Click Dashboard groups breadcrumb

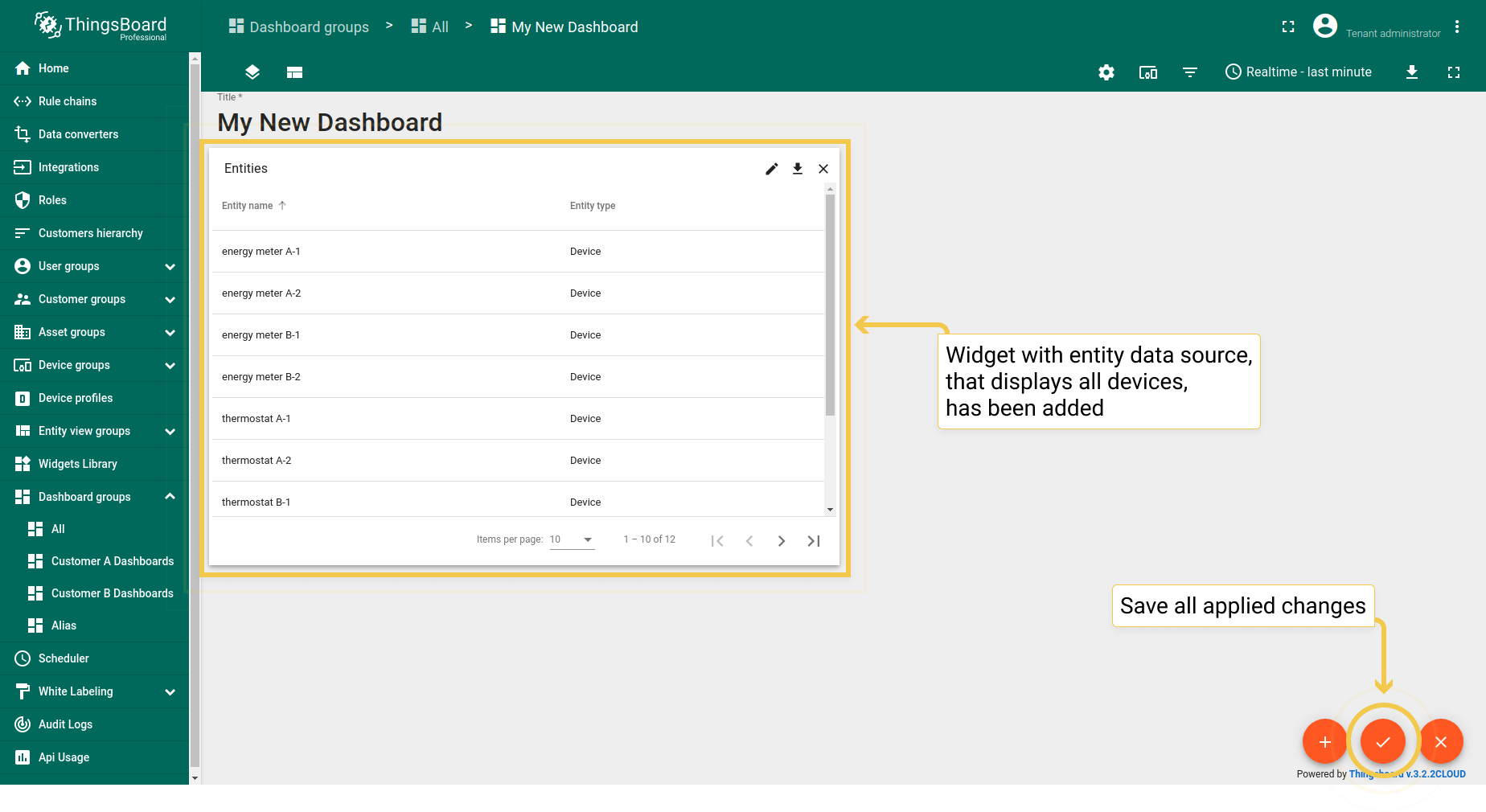click(x=299, y=27)
